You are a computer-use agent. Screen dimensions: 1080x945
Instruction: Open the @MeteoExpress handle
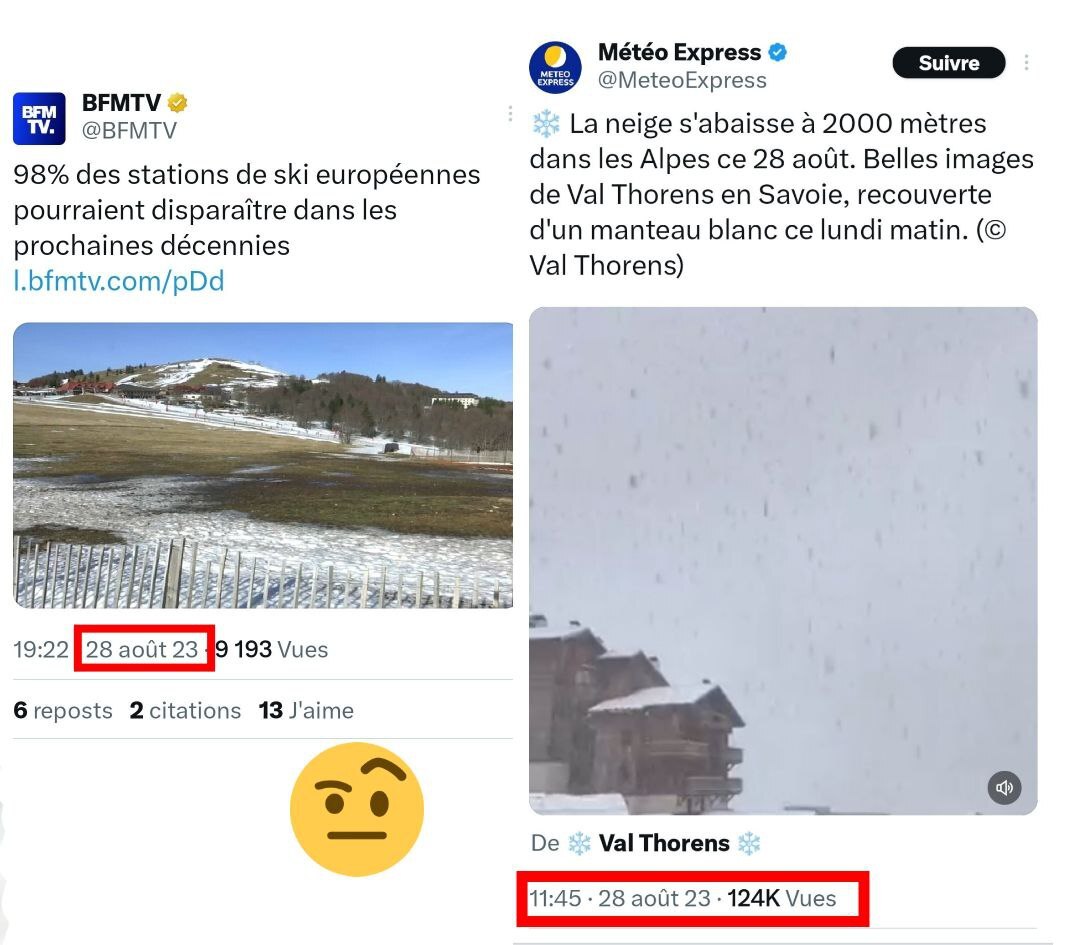682,80
